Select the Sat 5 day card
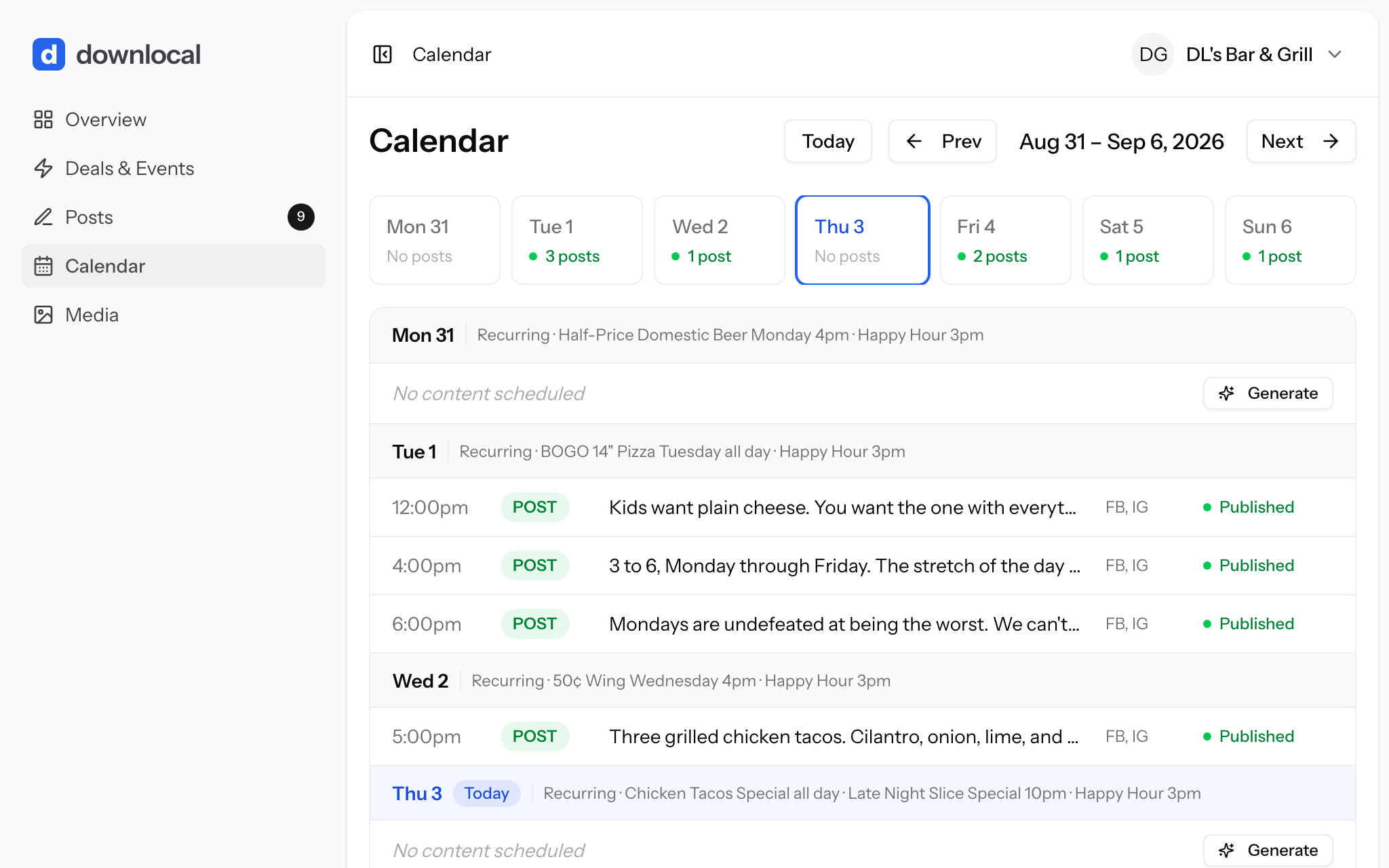1389x868 pixels. tap(1148, 240)
